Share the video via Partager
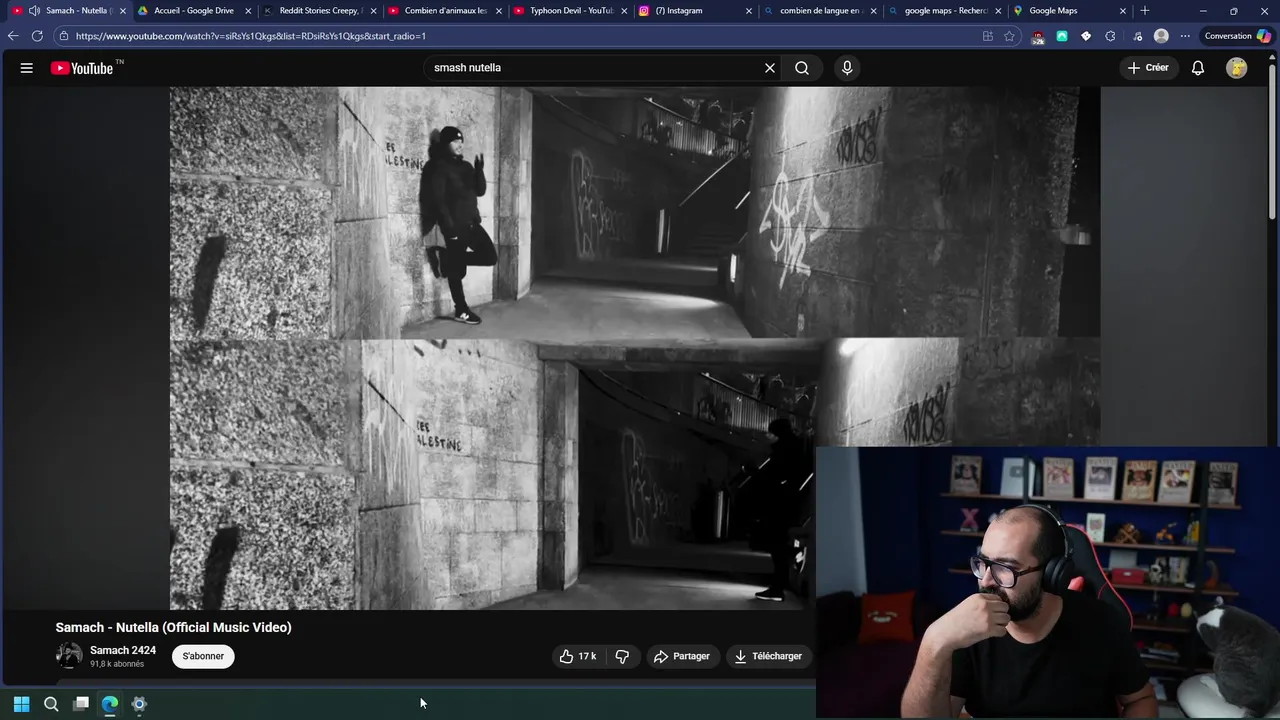Screen dimensions: 1280x720 (681, 656)
